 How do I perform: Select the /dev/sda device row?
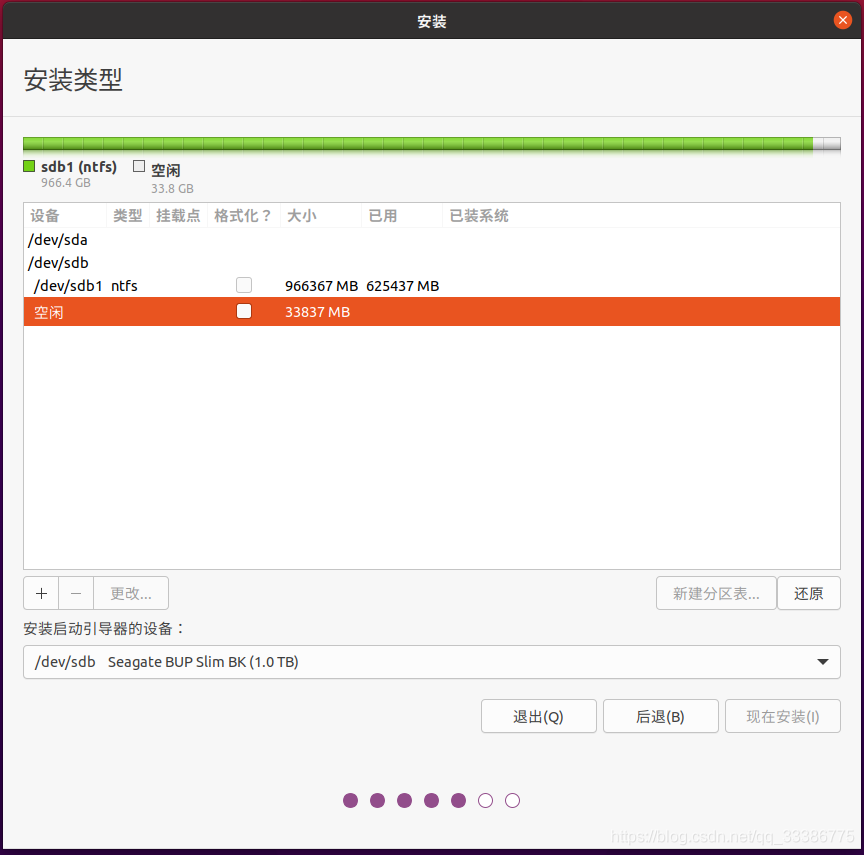tap(431, 240)
